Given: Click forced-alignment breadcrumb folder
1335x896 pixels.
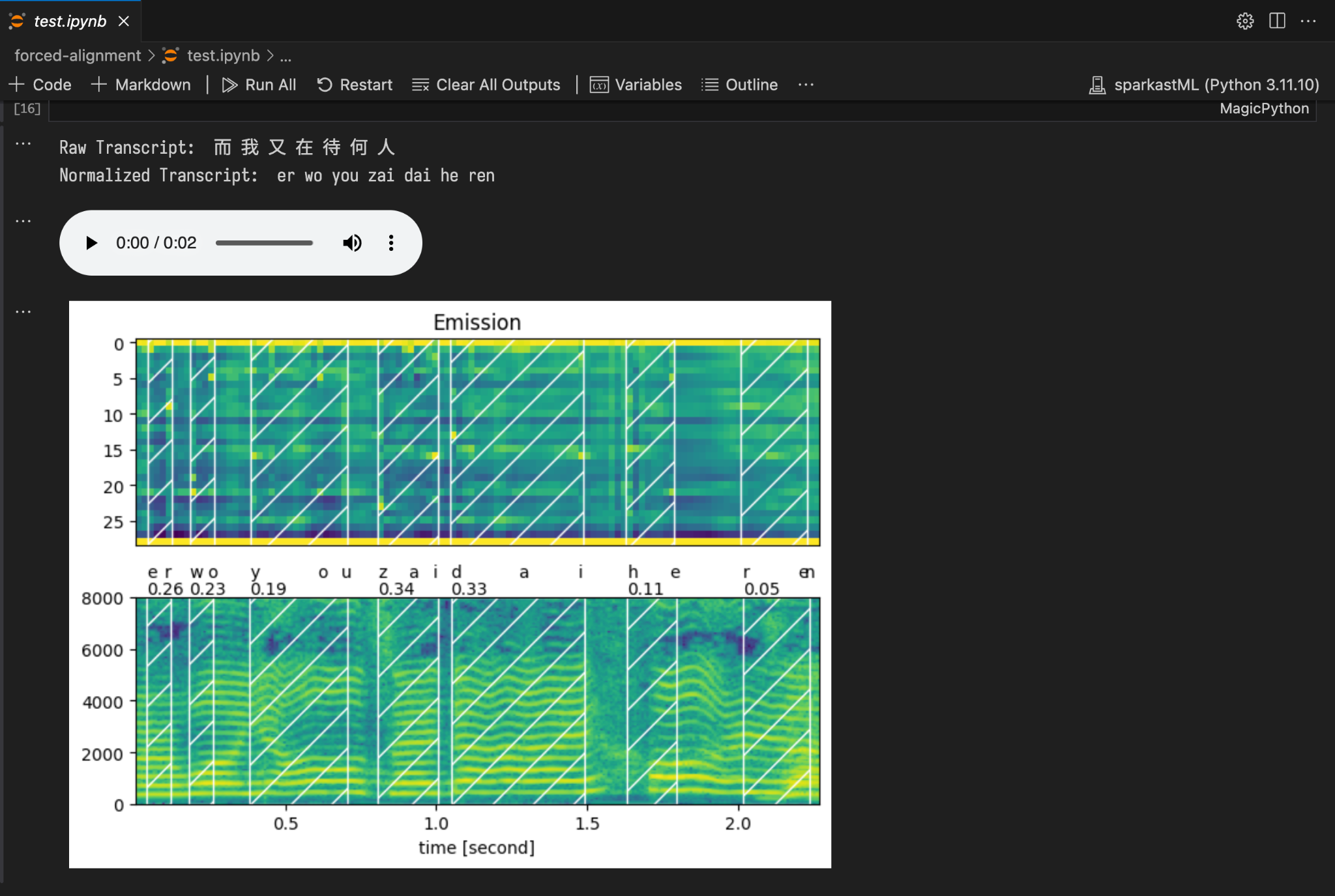Looking at the screenshot, I should pos(78,55).
